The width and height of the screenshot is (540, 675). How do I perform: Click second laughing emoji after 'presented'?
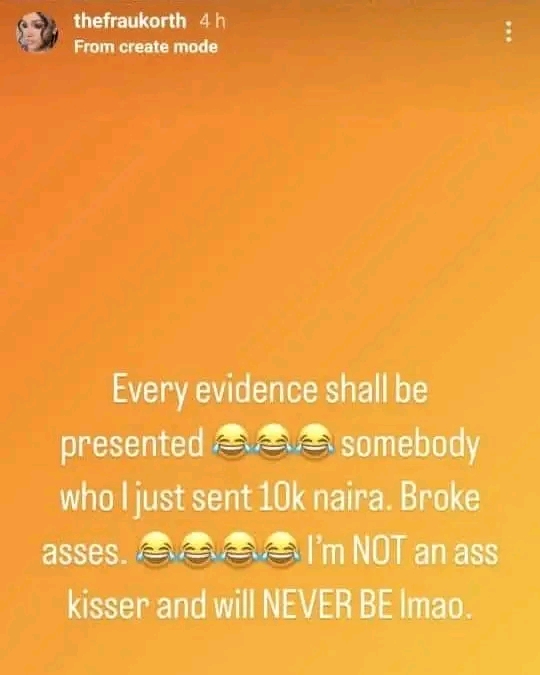[273, 443]
